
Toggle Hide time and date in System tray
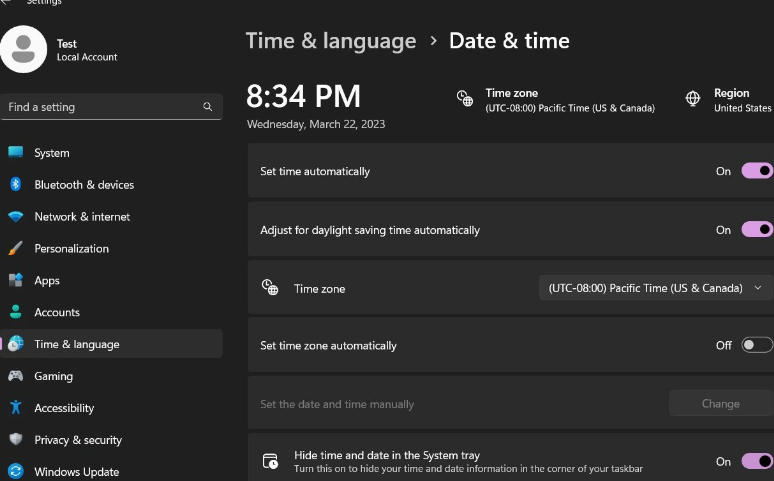pos(756,461)
